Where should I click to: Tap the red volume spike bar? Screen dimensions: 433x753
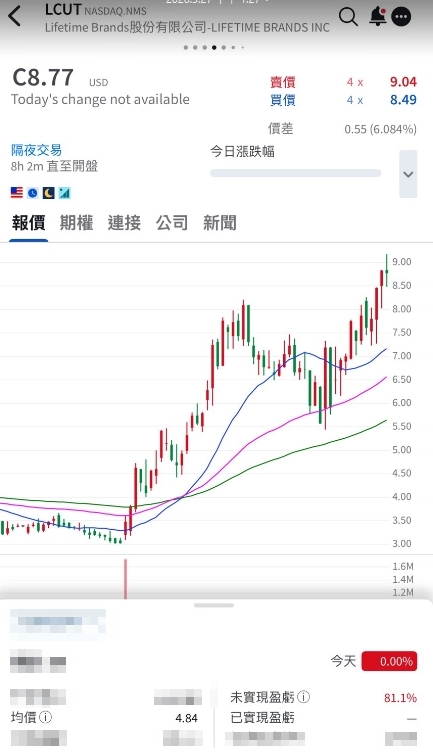126,579
